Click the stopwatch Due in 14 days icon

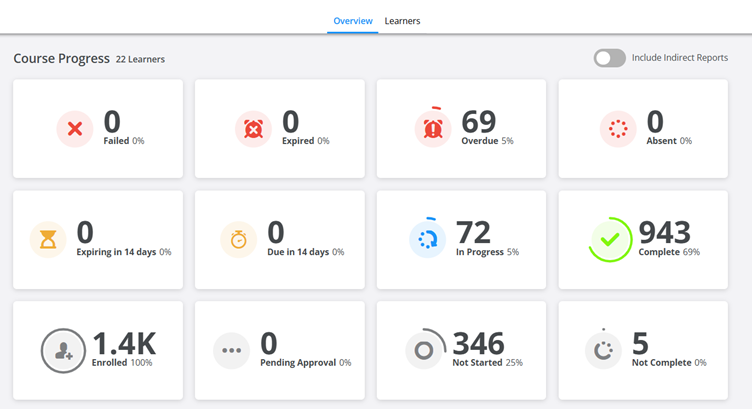pos(238,240)
